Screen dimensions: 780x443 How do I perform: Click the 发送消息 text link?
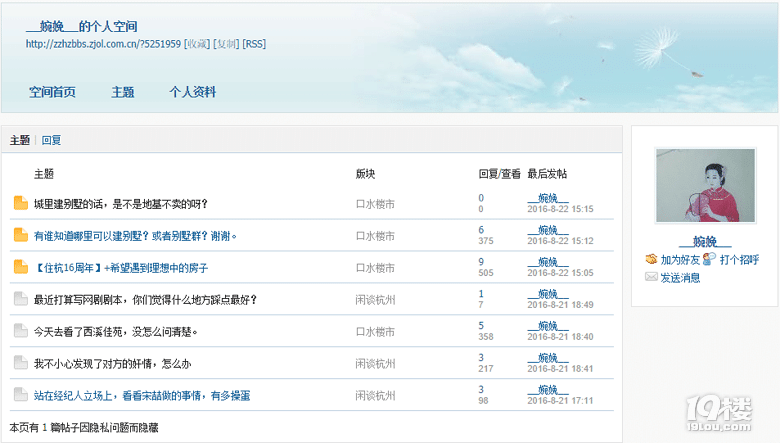point(680,277)
